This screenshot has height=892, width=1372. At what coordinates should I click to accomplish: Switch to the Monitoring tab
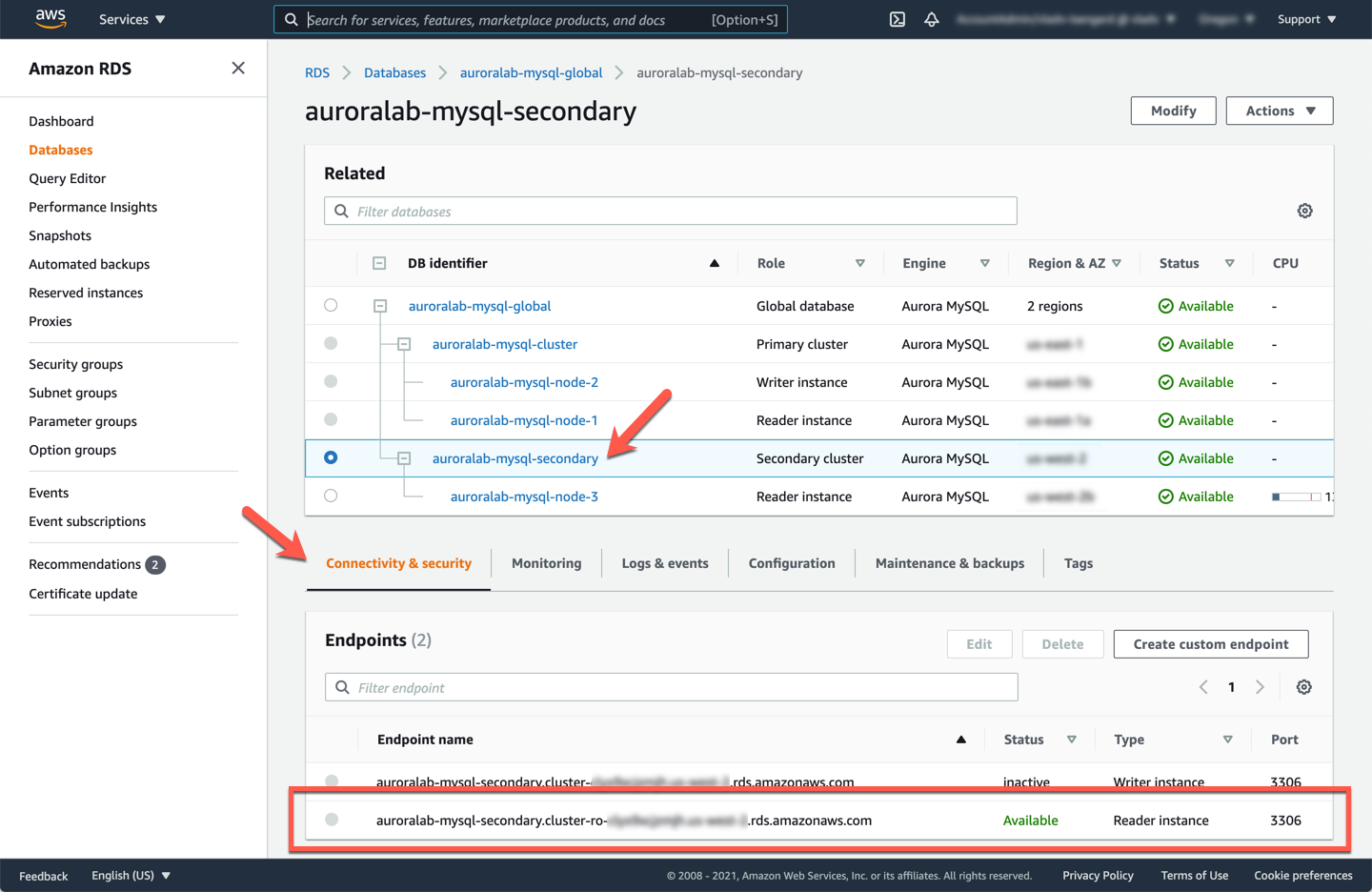click(x=546, y=562)
